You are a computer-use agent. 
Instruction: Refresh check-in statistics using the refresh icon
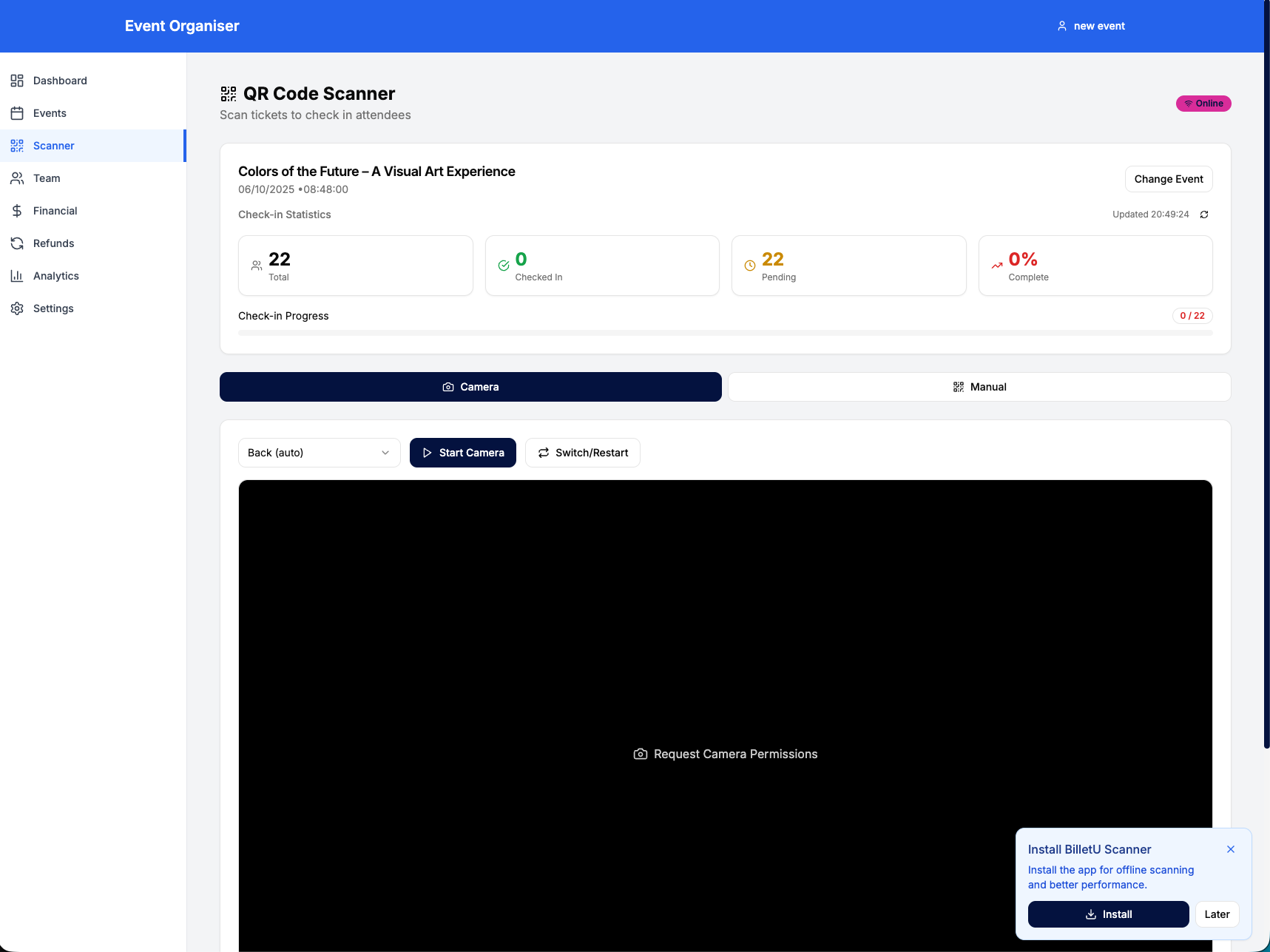tap(1204, 215)
